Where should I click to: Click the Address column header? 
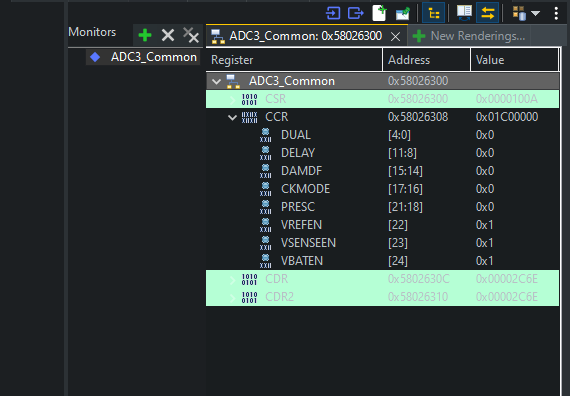[x=426, y=60]
